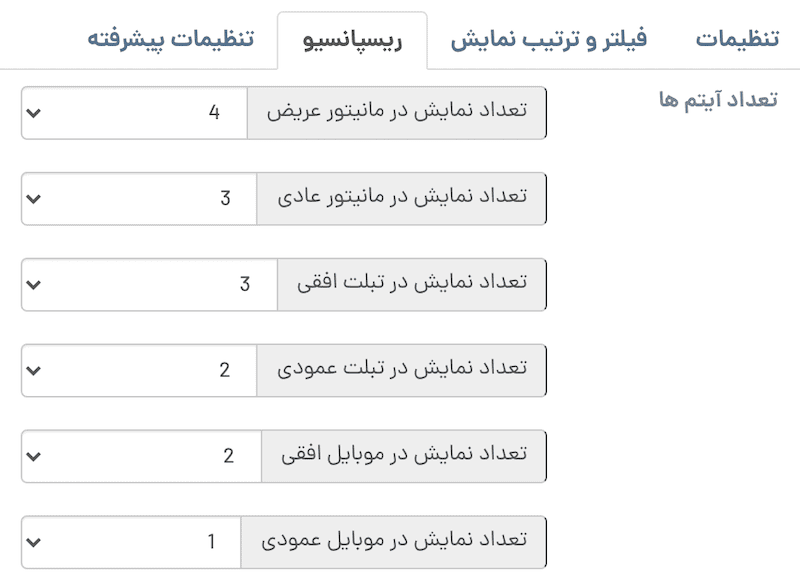Viewport: 800px width, 582px height.
Task: Expand the تبلت عمودی count dropdown
Action: (140, 370)
